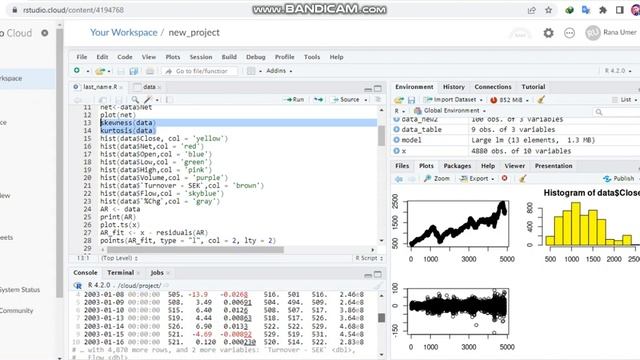Click the Zoom plot button

tap(437, 179)
